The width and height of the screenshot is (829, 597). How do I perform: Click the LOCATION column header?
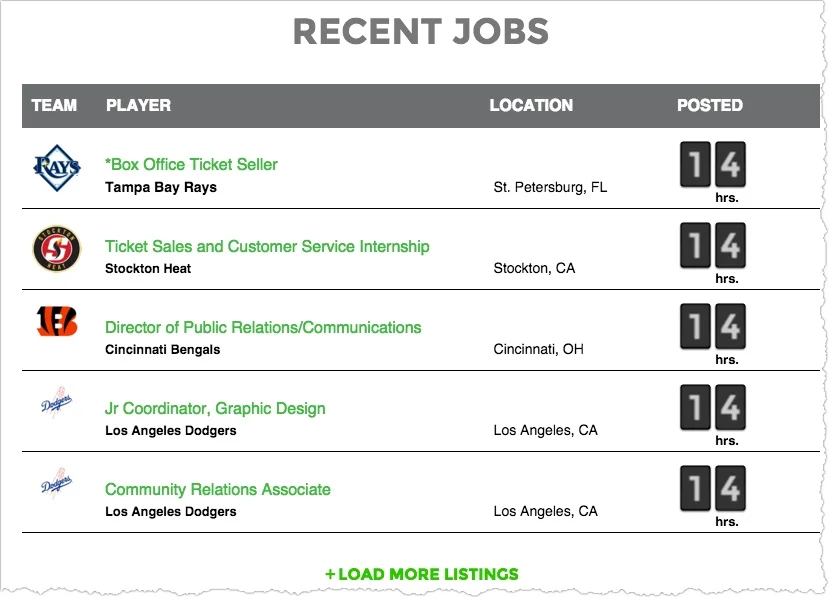click(531, 105)
